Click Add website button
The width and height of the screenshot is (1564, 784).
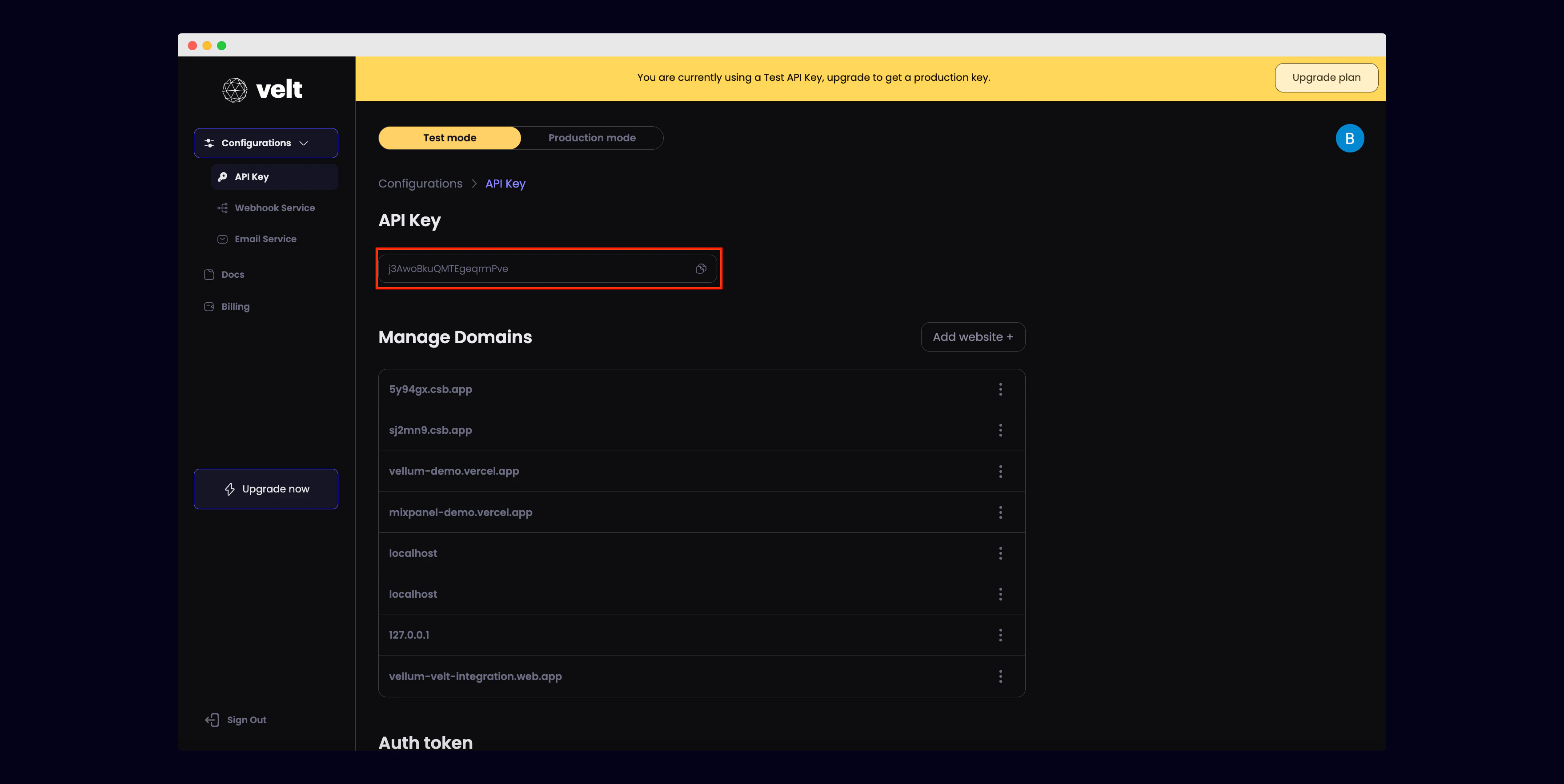(972, 337)
